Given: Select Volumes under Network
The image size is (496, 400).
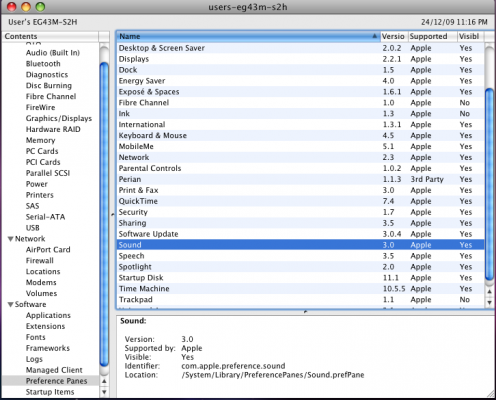Looking at the screenshot, I should (x=41, y=294).
